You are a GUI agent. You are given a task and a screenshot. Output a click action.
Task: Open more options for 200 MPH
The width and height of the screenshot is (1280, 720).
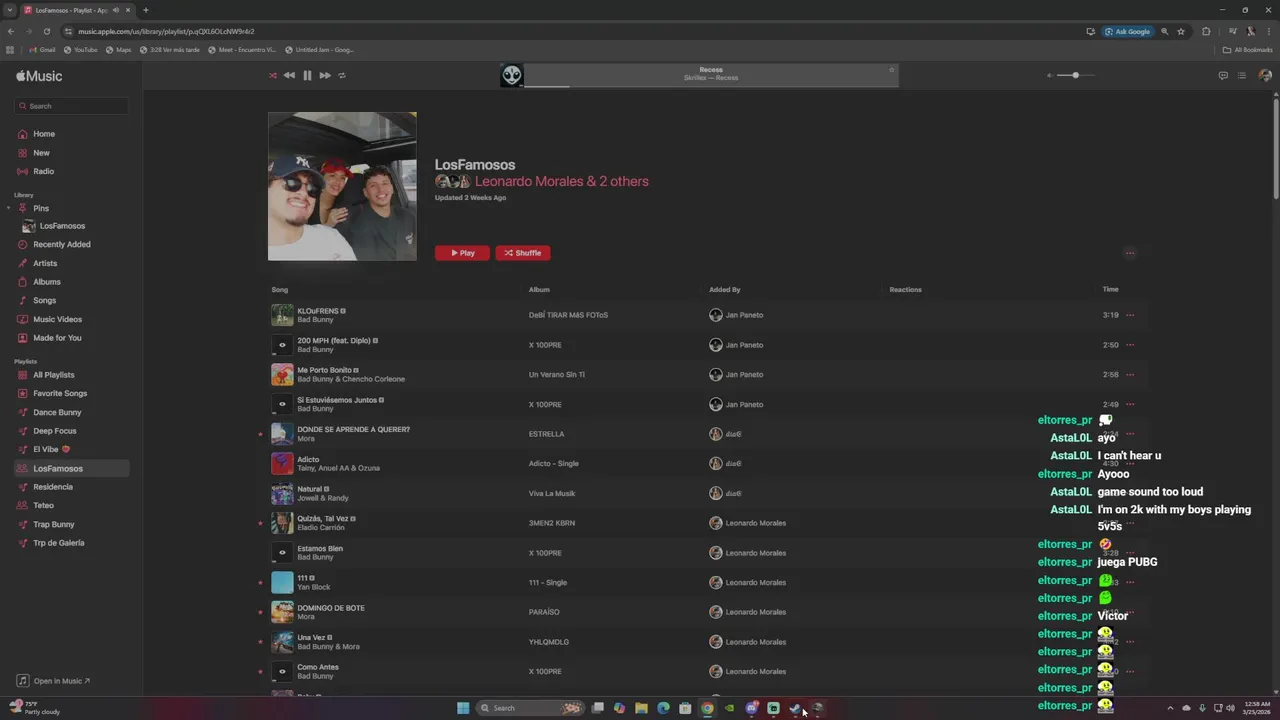click(x=1130, y=345)
